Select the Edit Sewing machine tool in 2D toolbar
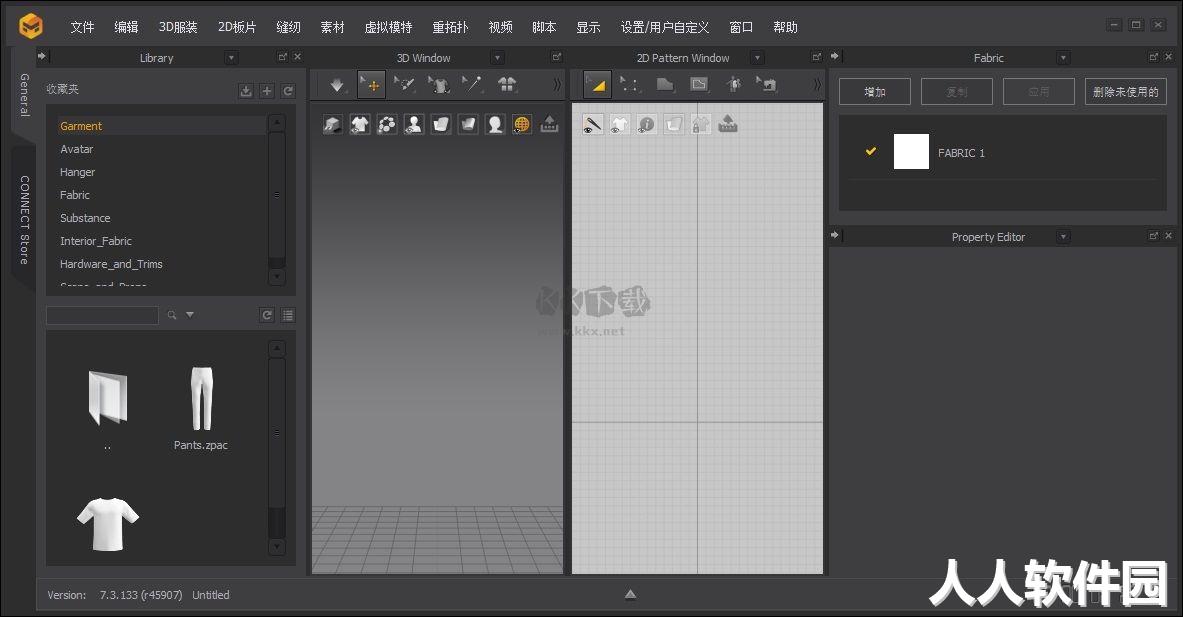Screen dimensions: 1183x617 pos(767,84)
